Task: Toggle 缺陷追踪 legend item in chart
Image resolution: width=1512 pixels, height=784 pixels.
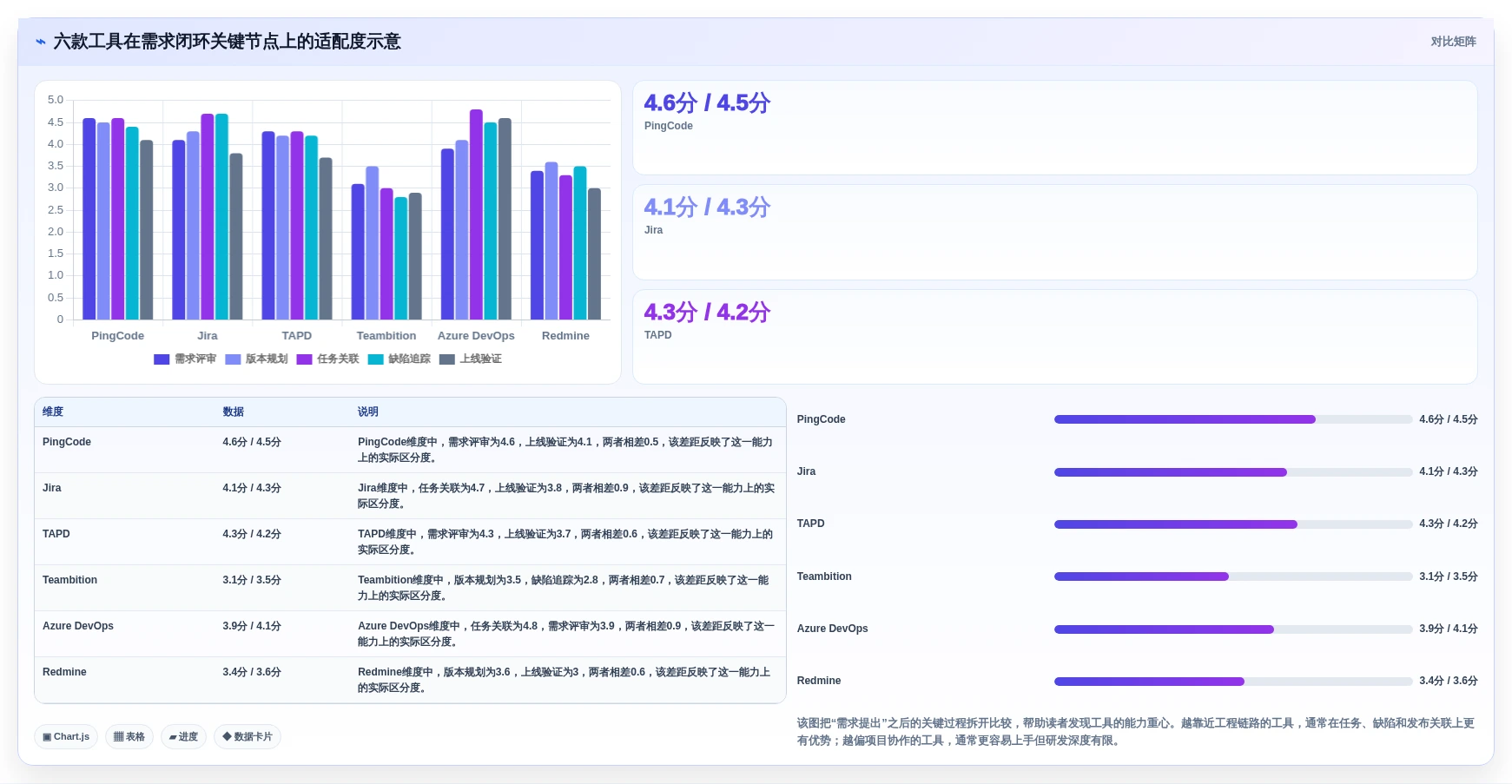Action: [x=399, y=359]
